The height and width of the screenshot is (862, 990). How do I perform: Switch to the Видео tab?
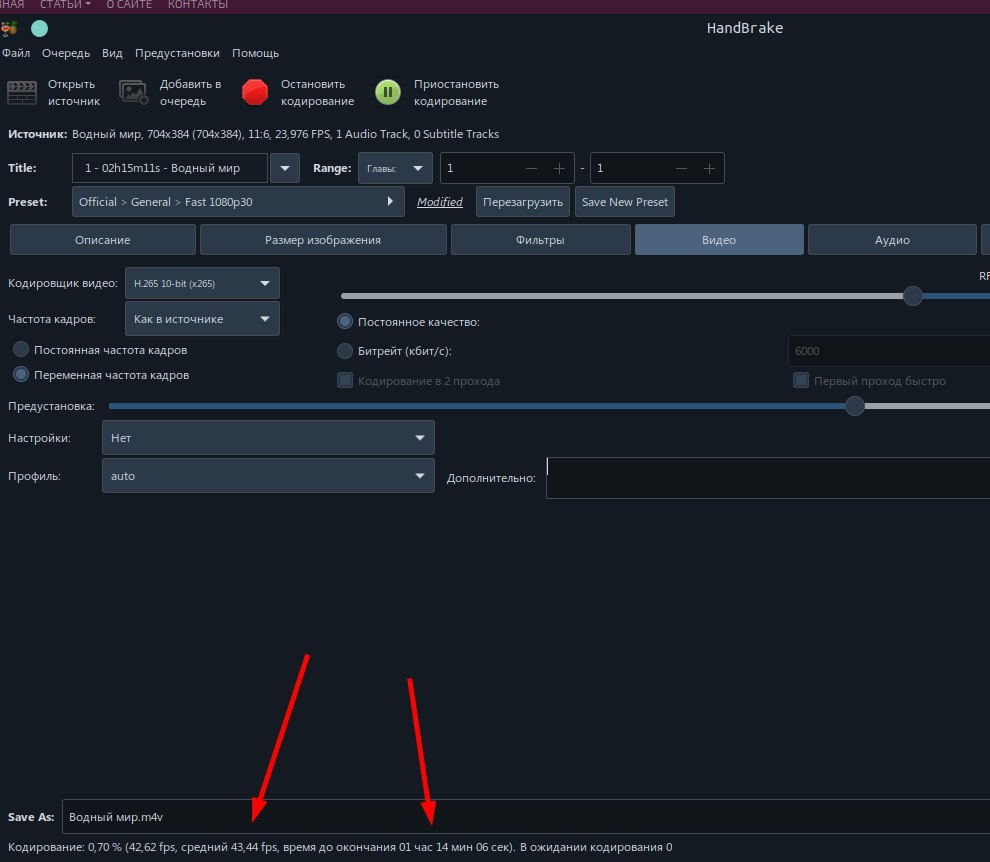point(719,240)
